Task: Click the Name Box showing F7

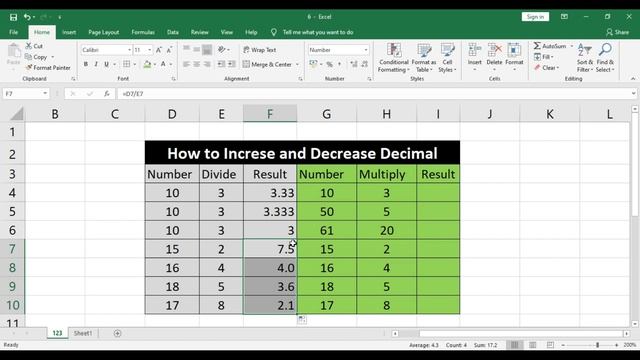Action: click(25, 94)
